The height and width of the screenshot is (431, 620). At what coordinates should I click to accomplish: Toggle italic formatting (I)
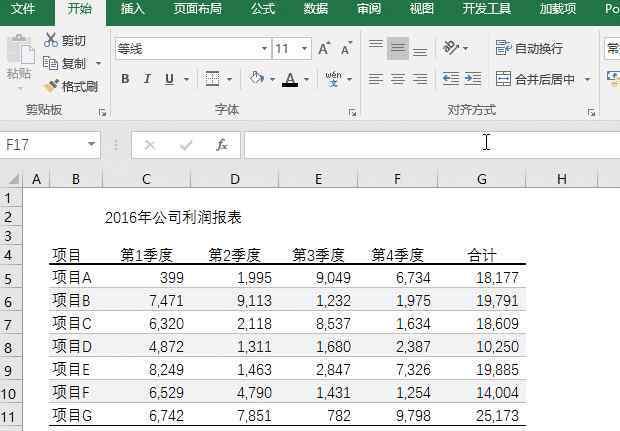click(x=147, y=79)
